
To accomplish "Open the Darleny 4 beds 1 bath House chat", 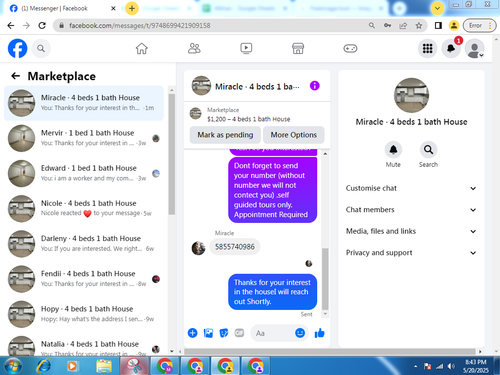I will [84, 244].
